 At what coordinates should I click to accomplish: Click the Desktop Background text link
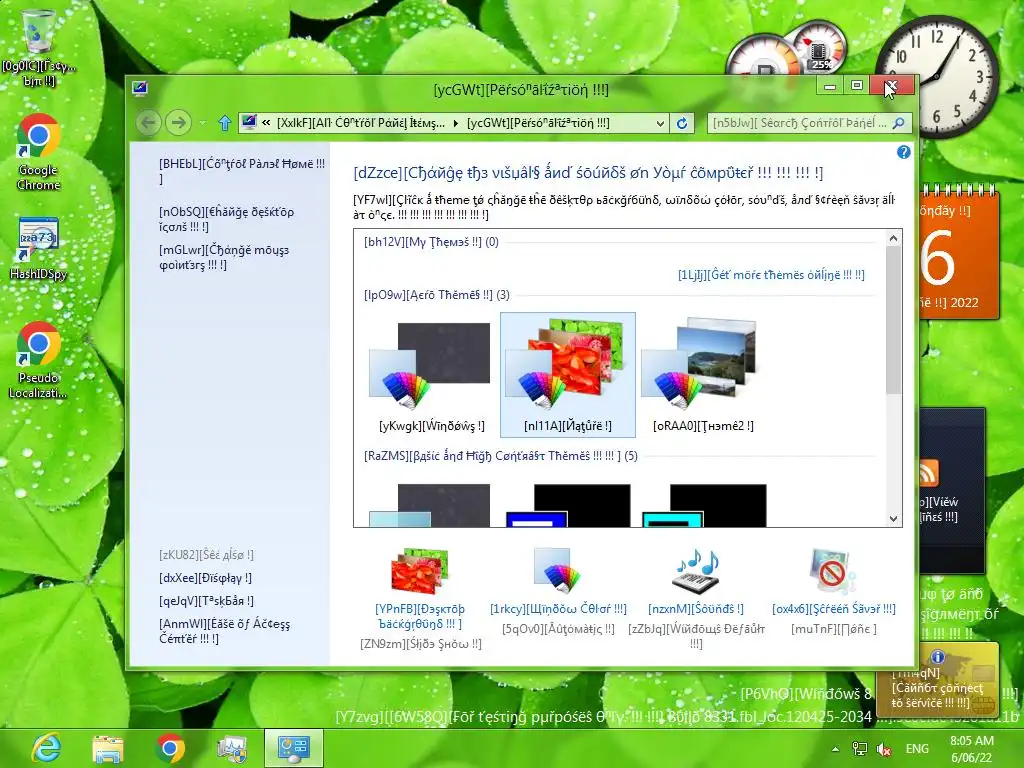click(x=420, y=616)
